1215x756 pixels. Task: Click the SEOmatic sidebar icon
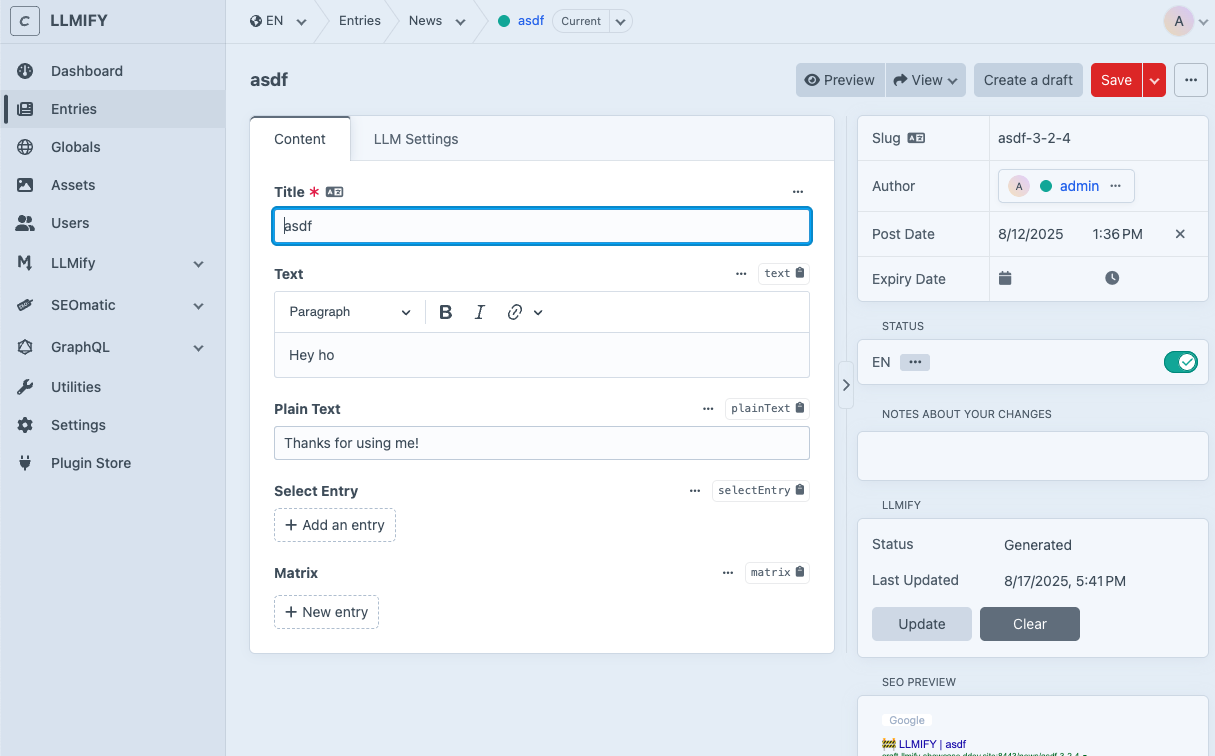(25, 305)
